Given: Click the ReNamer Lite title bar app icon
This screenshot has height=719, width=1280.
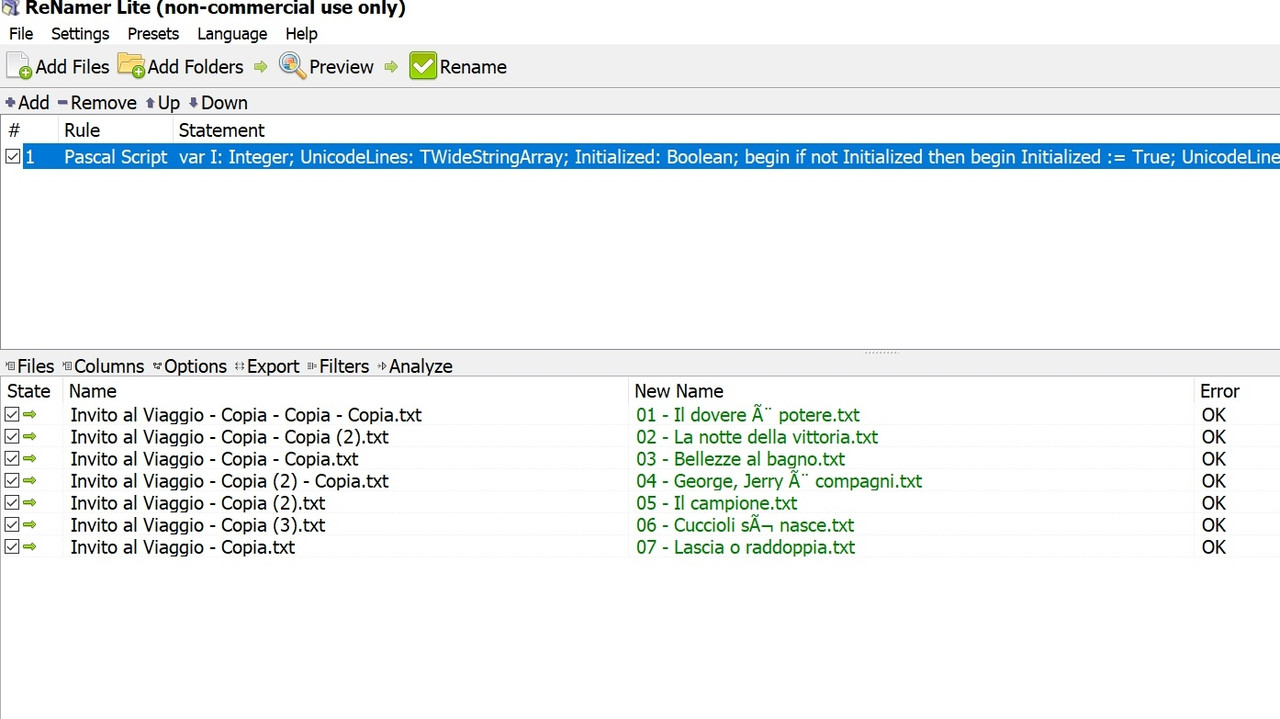Looking at the screenshot, I should point(9,8).
